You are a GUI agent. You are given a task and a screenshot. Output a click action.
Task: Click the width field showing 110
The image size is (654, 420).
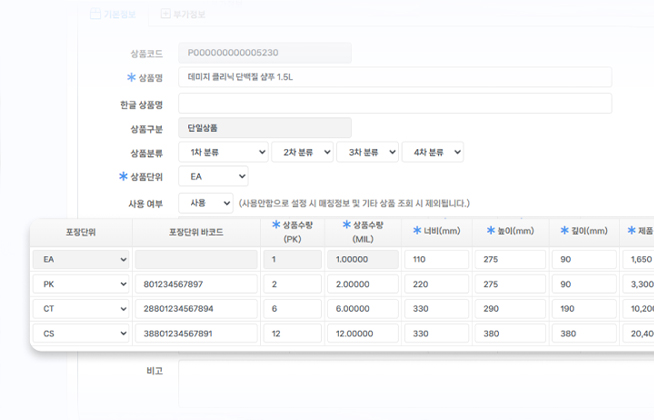pyautogui.click(x=437, y=259)
